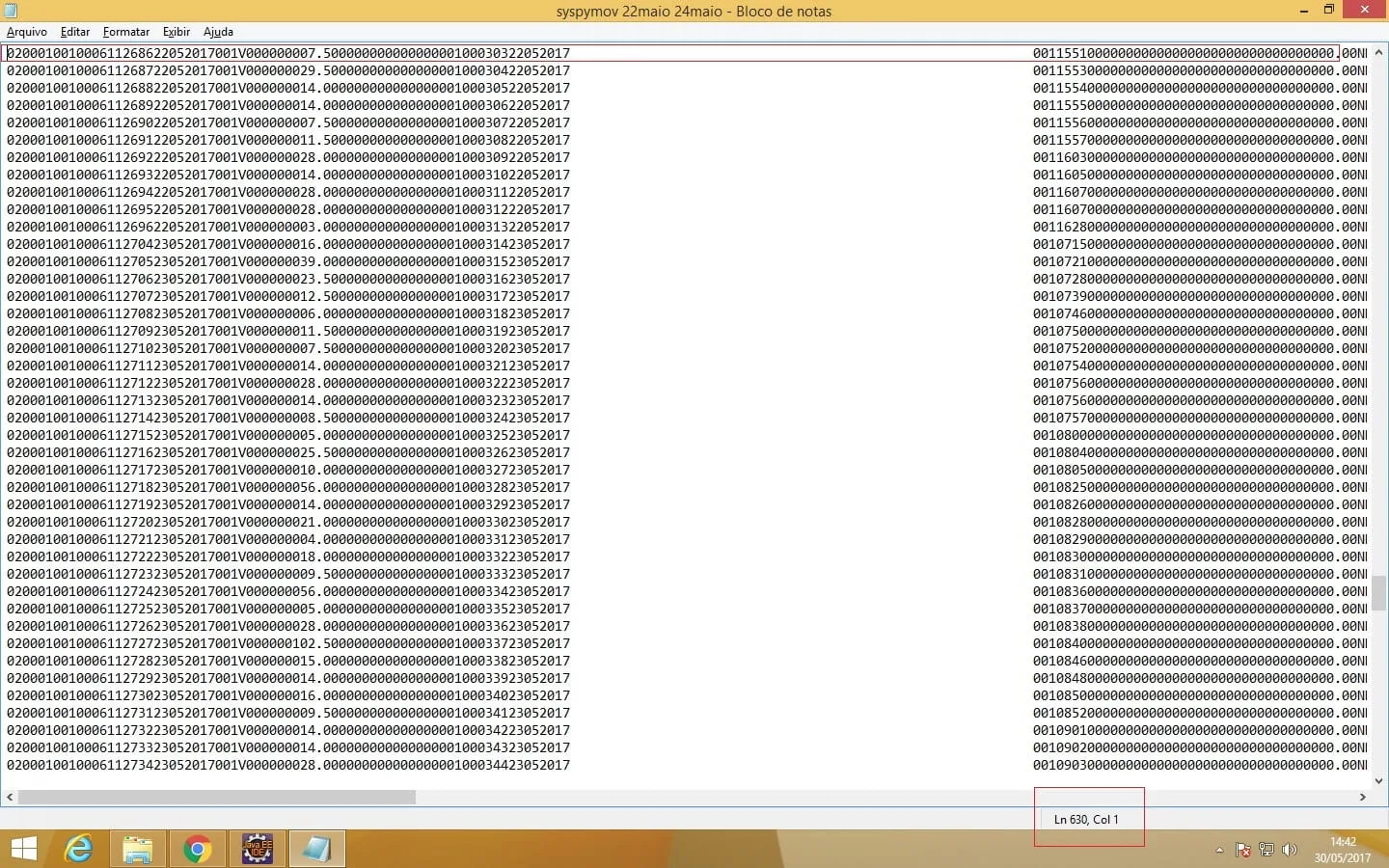The width and height of the screenshot is (1389, 868).
Task: Launch Internet Explorer from the taskbar
Action: pos(78,849)
